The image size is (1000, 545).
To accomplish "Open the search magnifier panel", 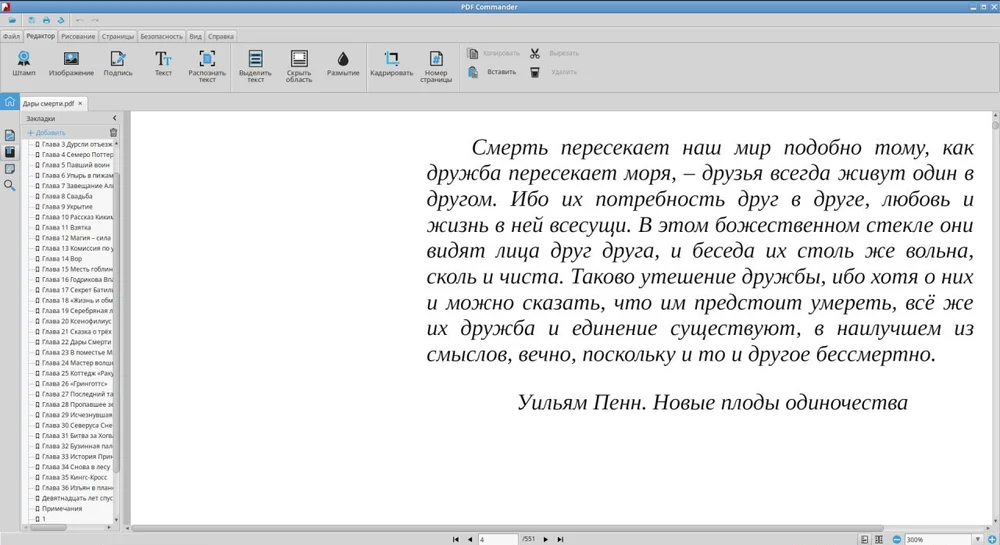I will click(x=10, y=185).
